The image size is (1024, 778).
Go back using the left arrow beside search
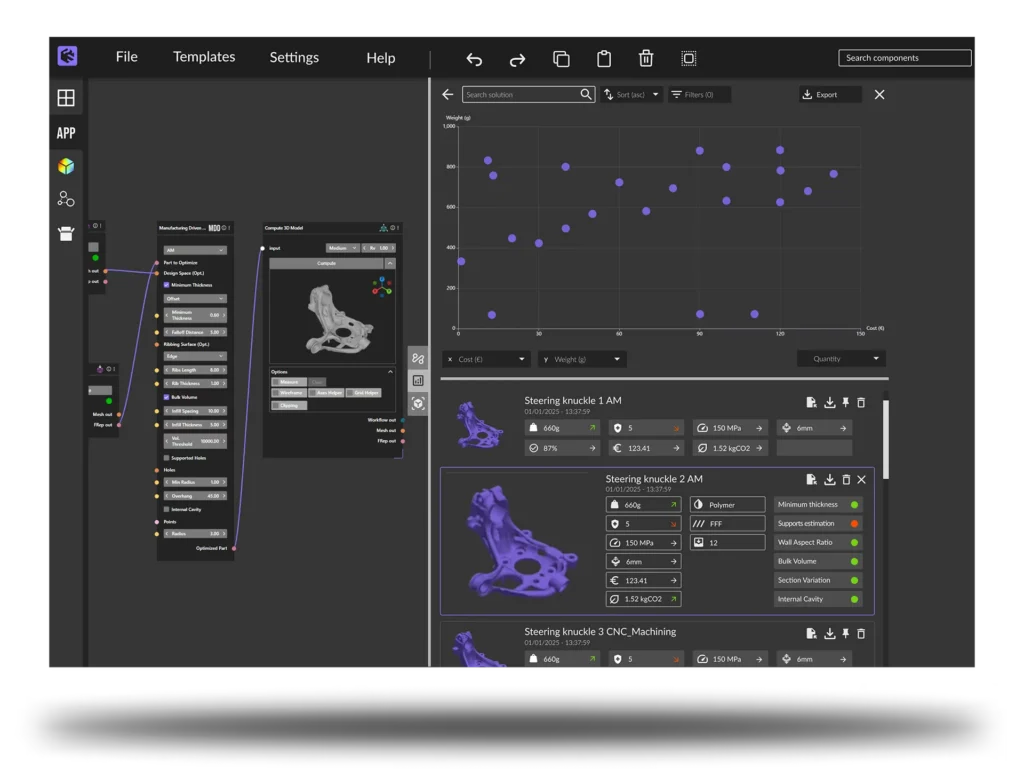[447, 95]
